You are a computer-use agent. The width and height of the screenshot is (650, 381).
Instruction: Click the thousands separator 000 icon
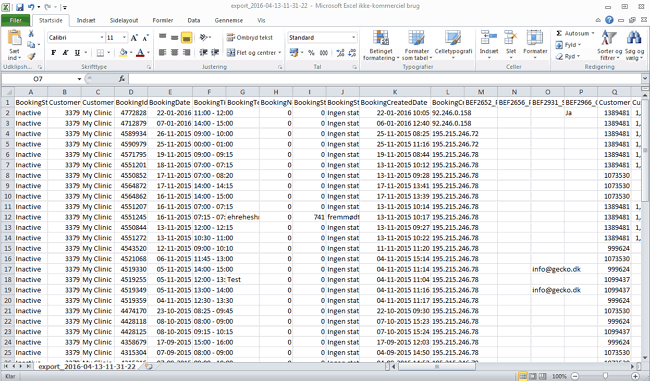[324, 53]
